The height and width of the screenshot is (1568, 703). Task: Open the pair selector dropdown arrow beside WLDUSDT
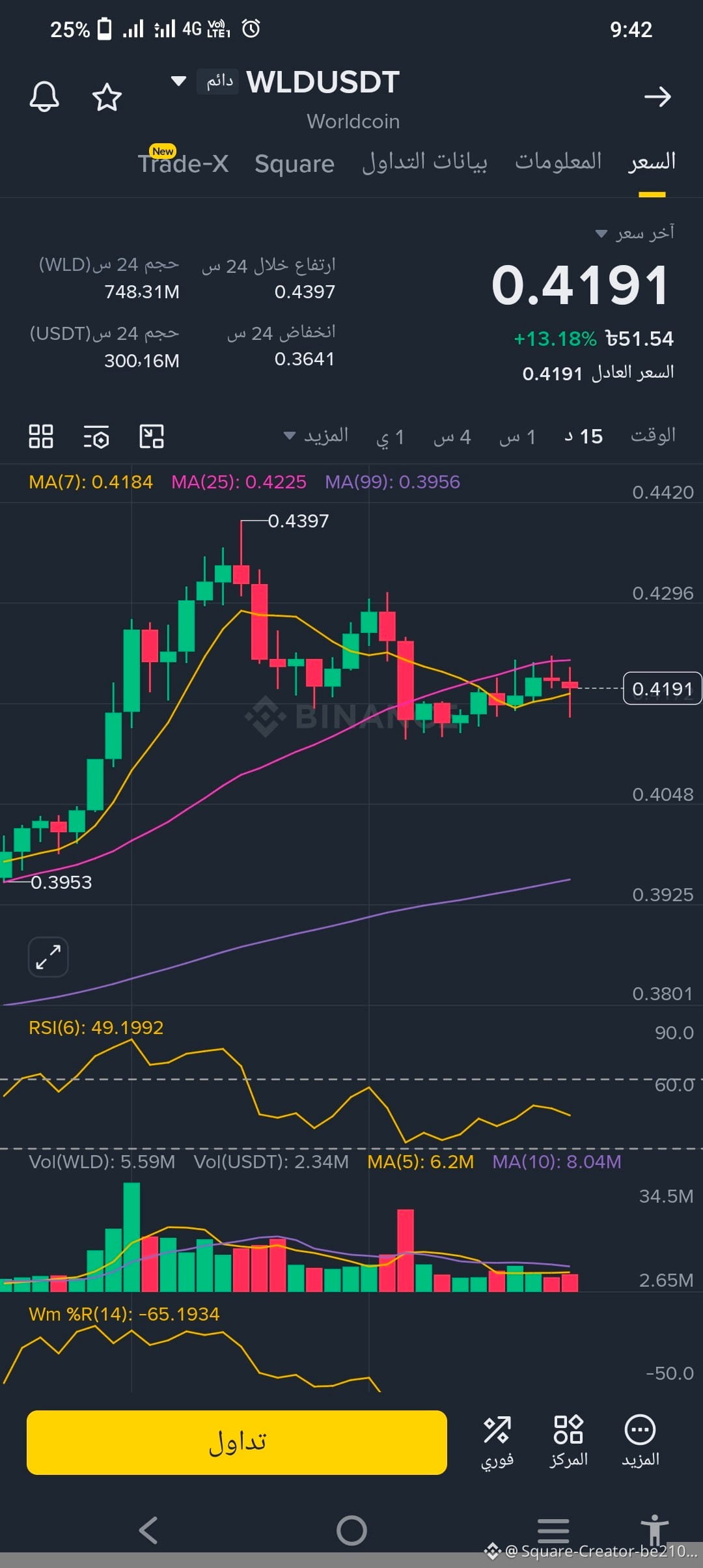pos(178,81)
